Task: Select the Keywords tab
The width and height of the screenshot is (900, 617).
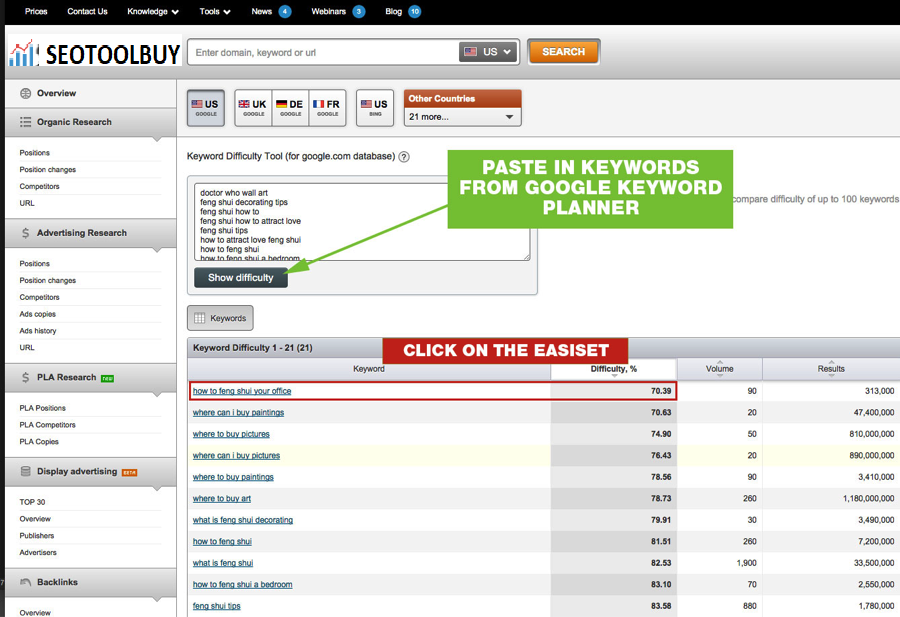Action: coord(220,318)
